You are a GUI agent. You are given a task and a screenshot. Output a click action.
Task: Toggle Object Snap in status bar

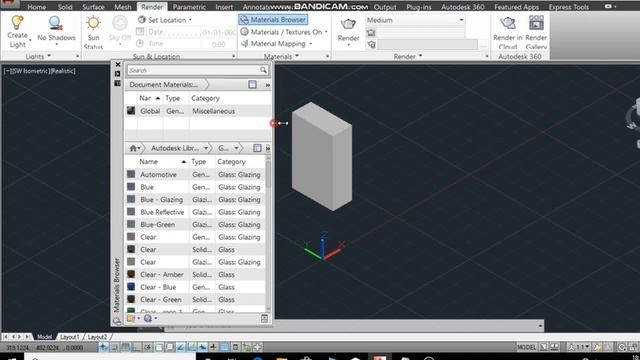click(x=159, y=347)
